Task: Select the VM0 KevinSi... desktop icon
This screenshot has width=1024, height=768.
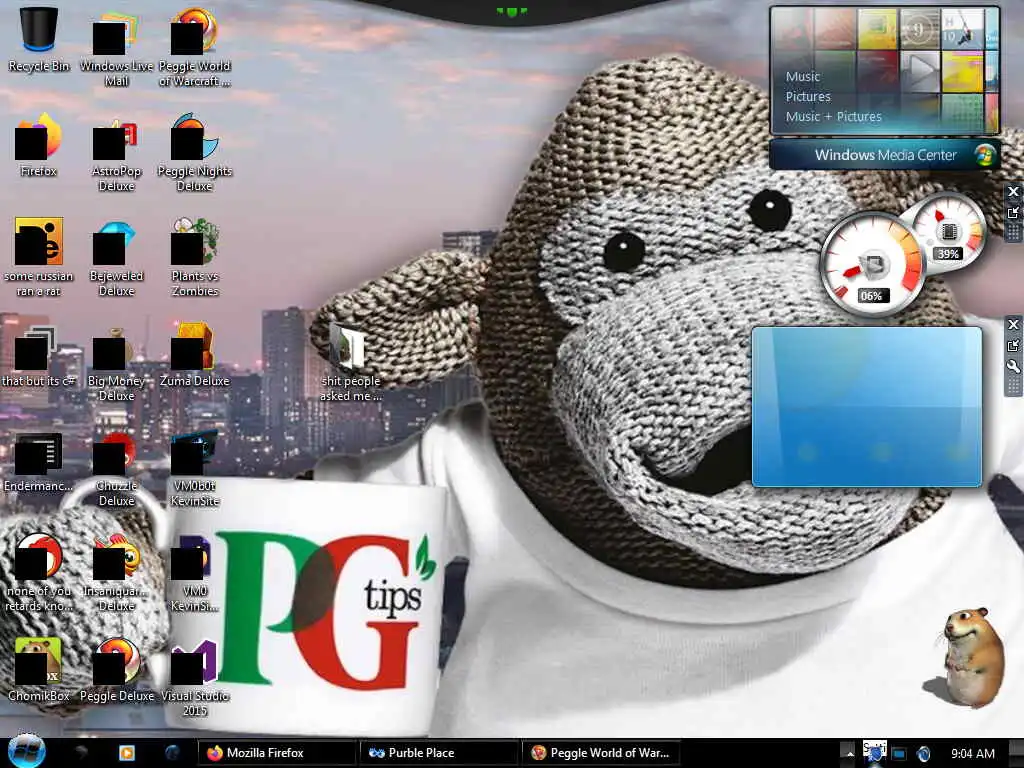Action: (x=195, y=573)
